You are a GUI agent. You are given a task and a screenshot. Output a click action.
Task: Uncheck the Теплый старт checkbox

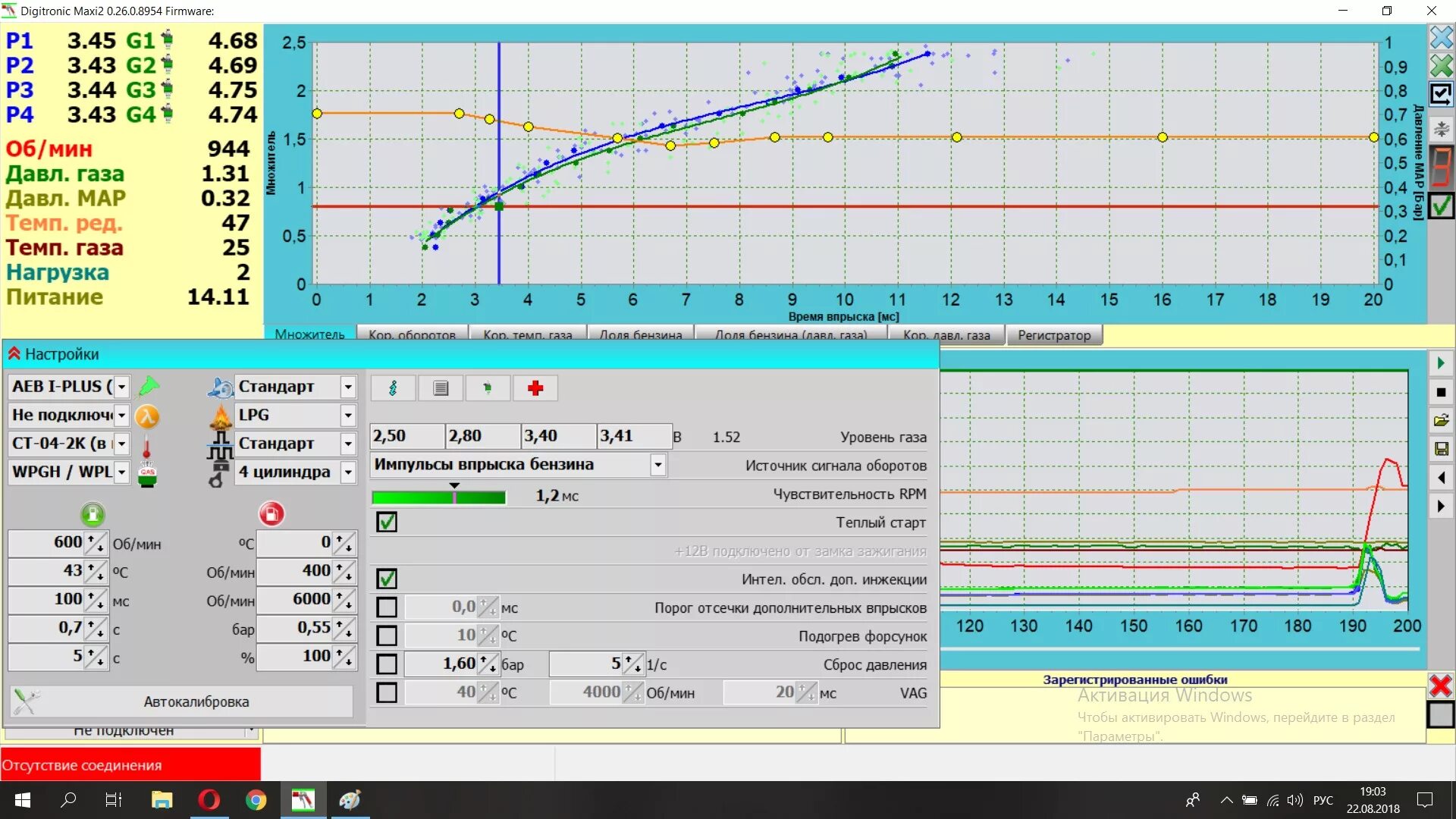387,522
